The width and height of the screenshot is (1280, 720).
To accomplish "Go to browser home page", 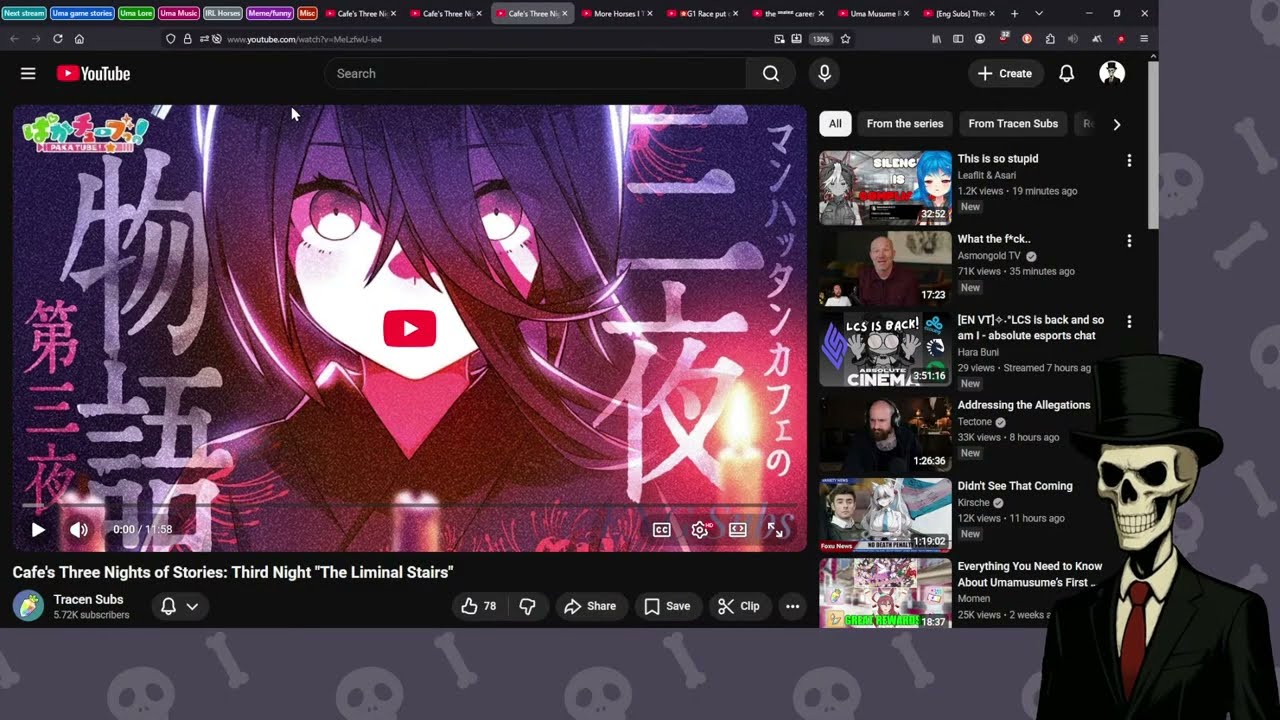I will 79,39.
